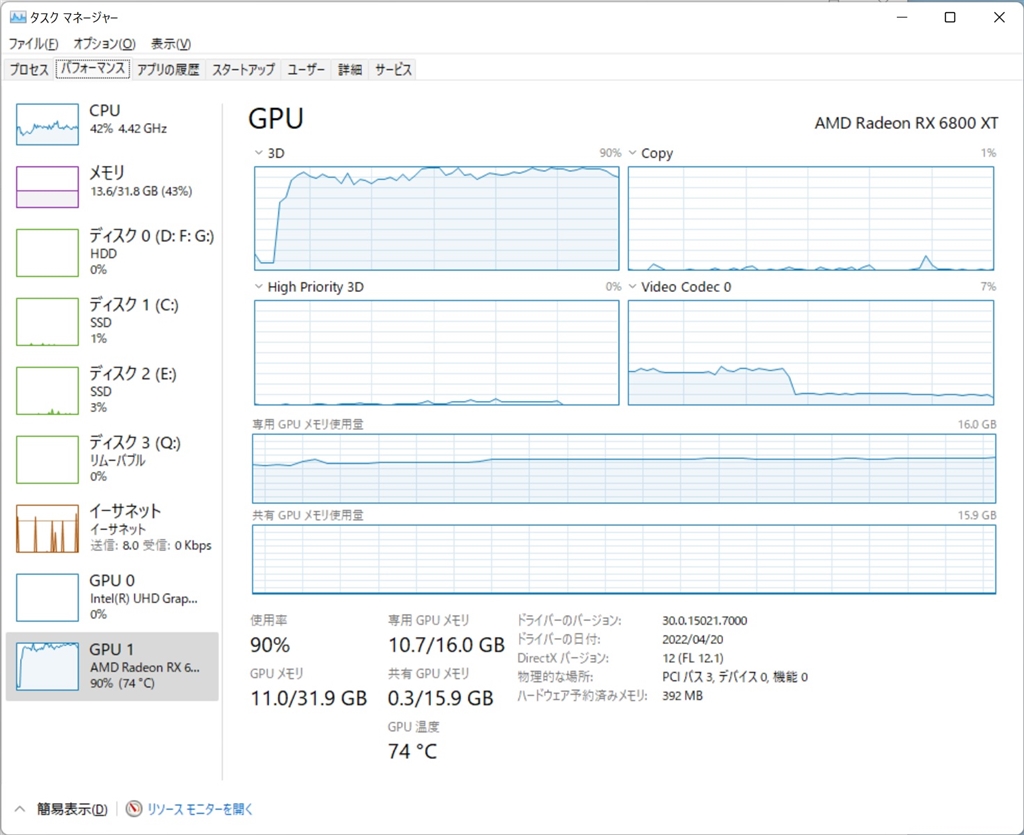
Task: Switch to the スタートアップ tab
Action: pos(243,70)
